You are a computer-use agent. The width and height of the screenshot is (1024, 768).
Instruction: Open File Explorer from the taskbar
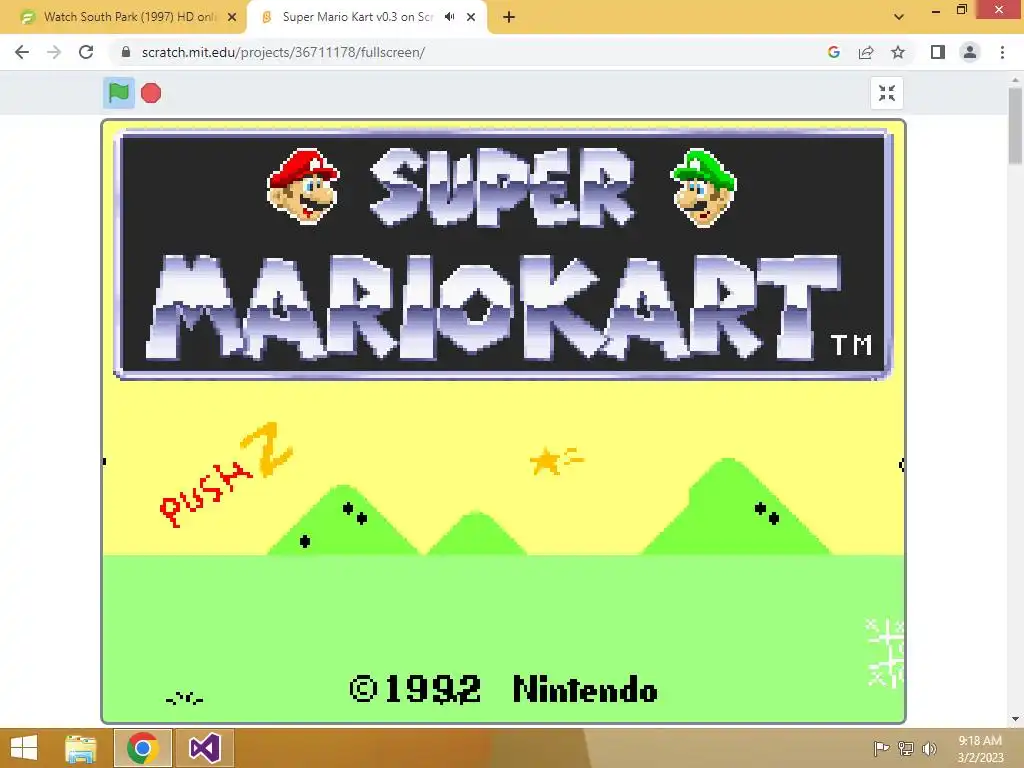click(x=81, y=748)
